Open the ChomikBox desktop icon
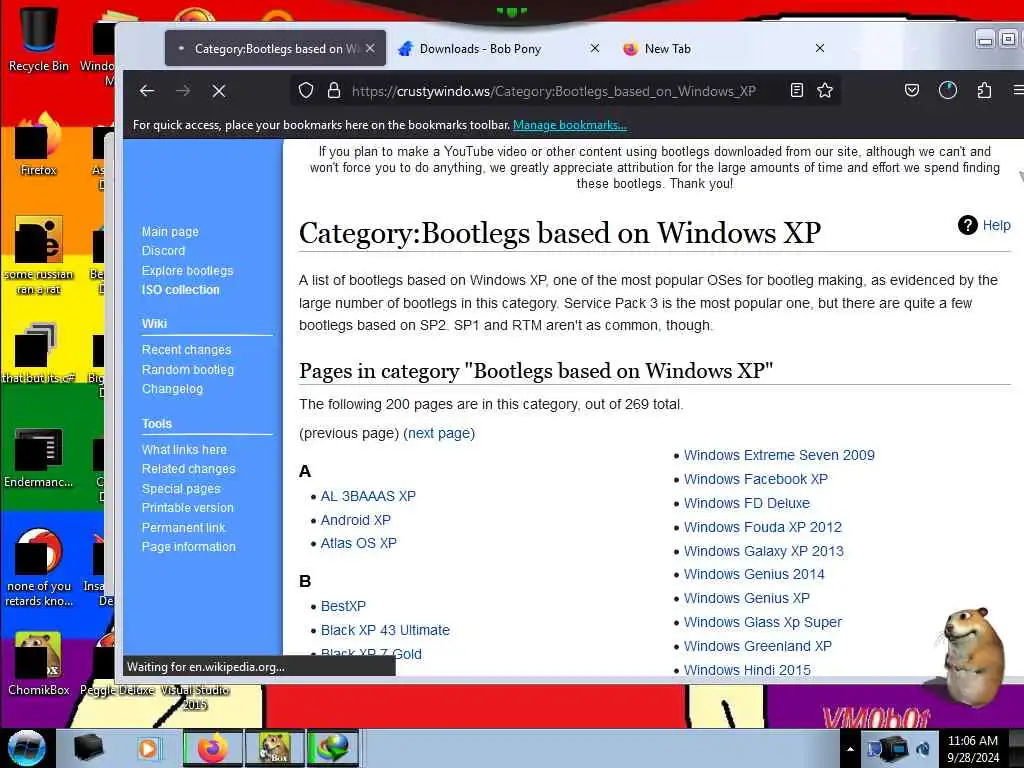 click(39, 663)
